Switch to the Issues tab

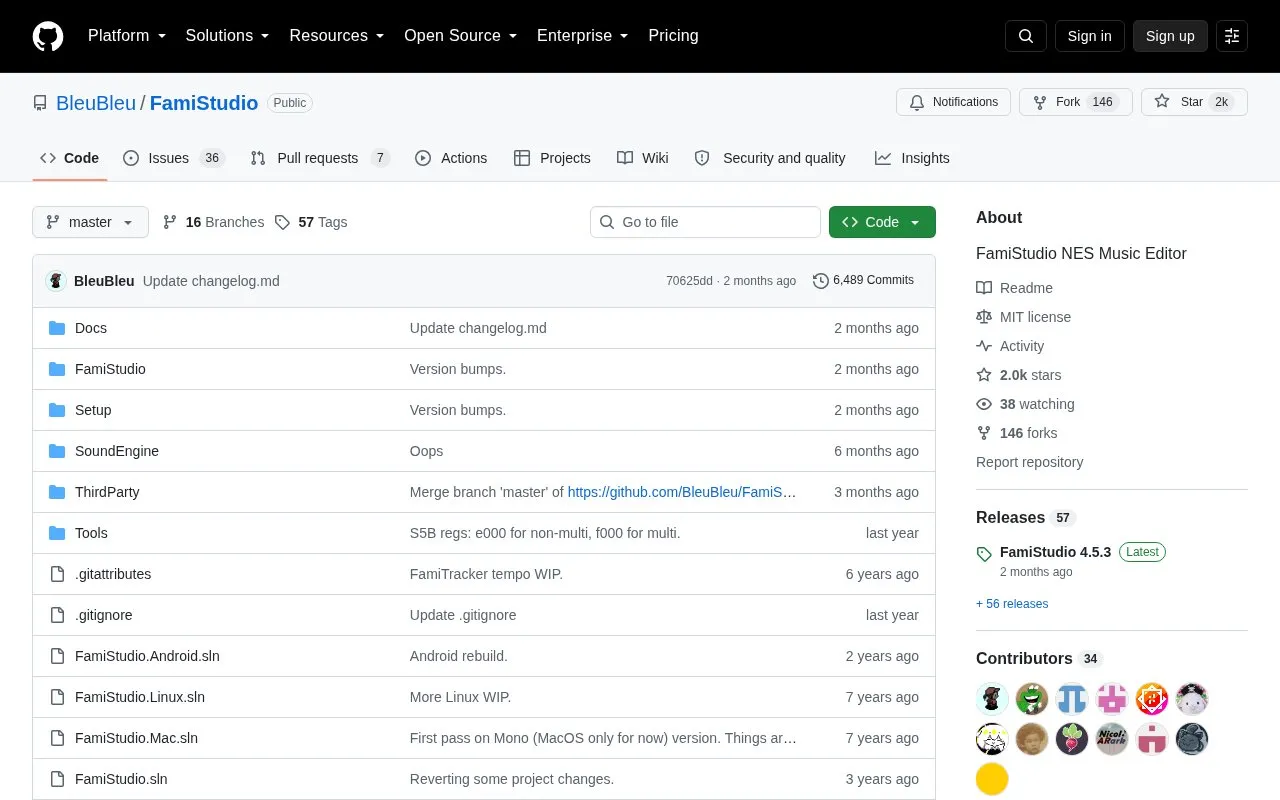(x=174, y=158)
